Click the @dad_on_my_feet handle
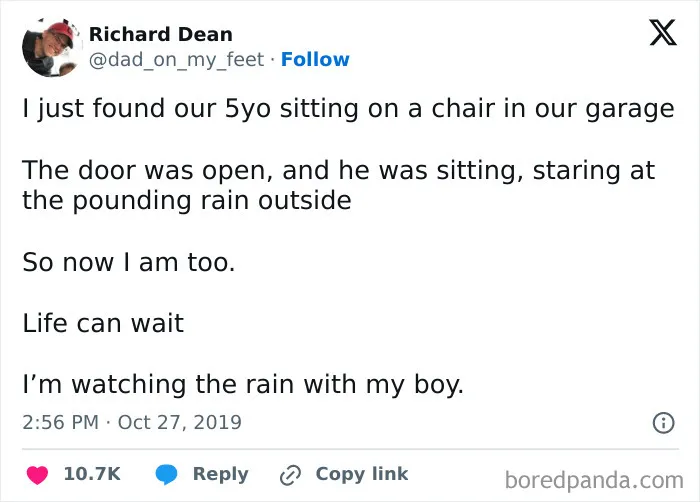The height and width of the screenshot is (502, 700). (176, 60)
